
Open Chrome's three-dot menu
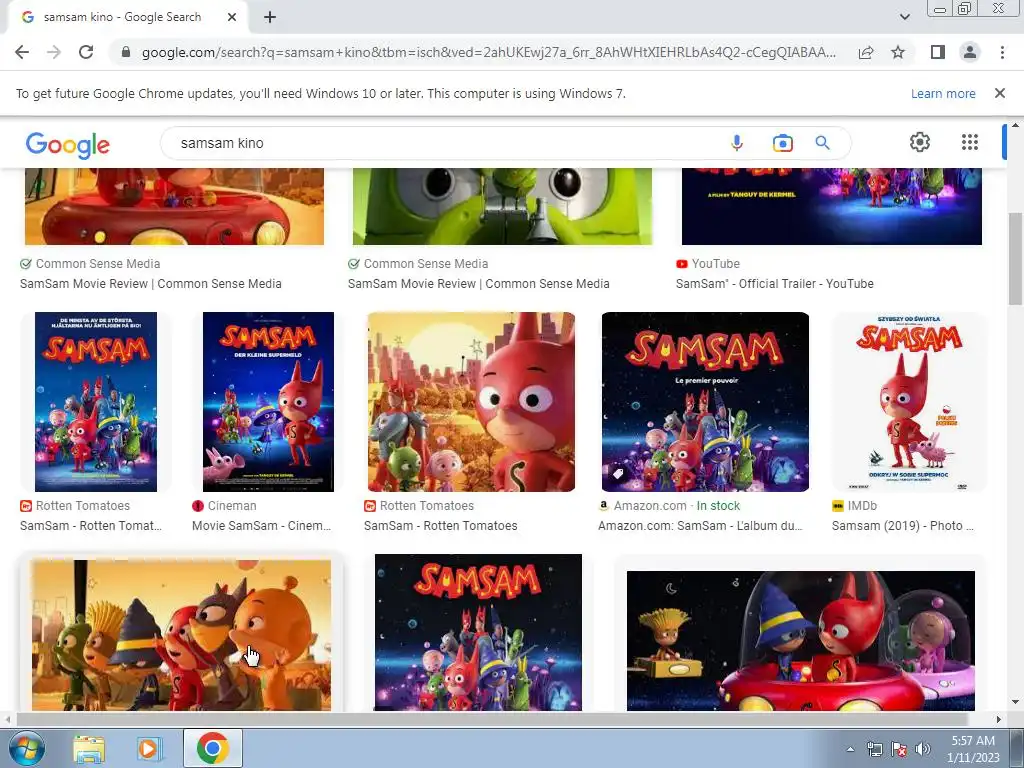point(1002,52)
